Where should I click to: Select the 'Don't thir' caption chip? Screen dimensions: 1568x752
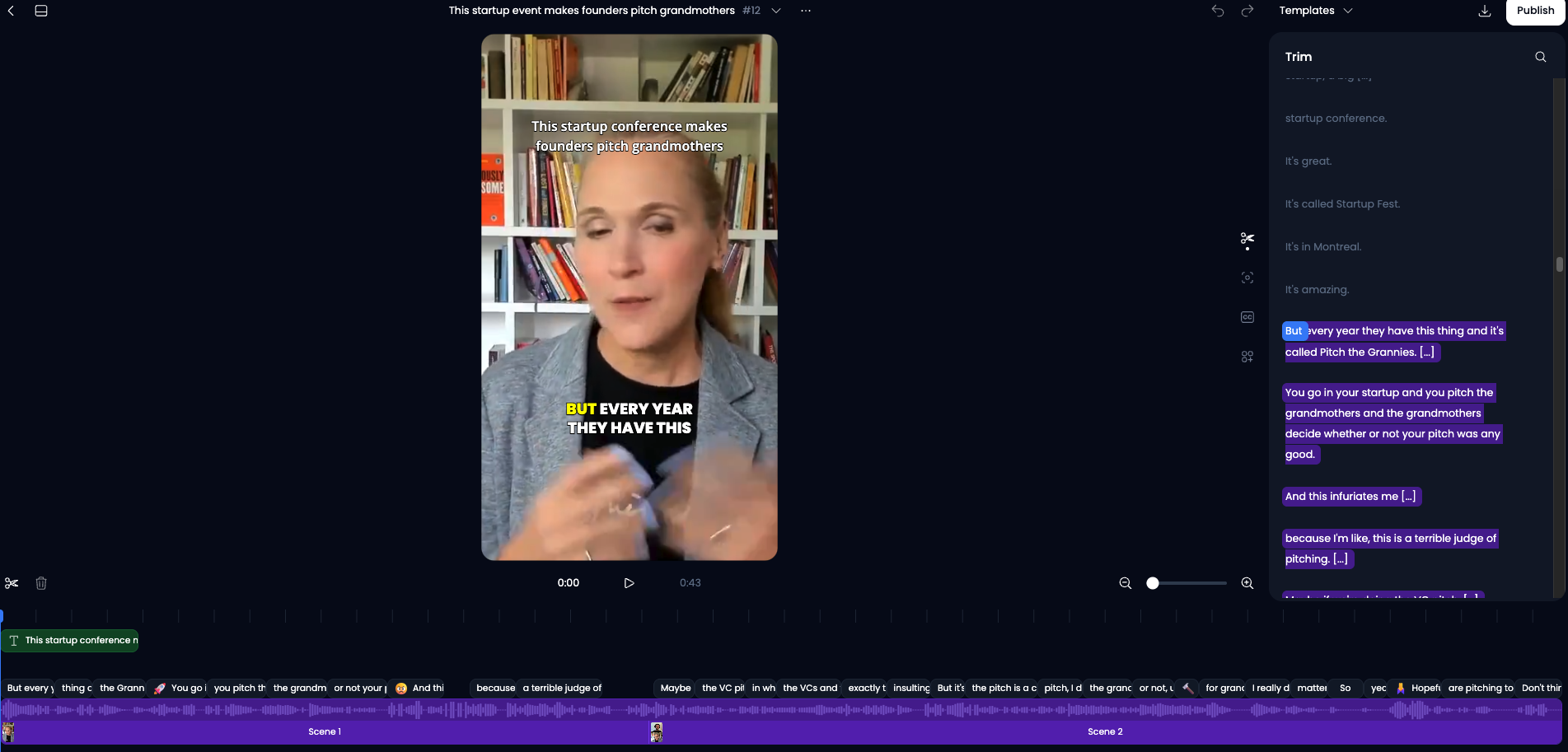[x=1541, y=688]
